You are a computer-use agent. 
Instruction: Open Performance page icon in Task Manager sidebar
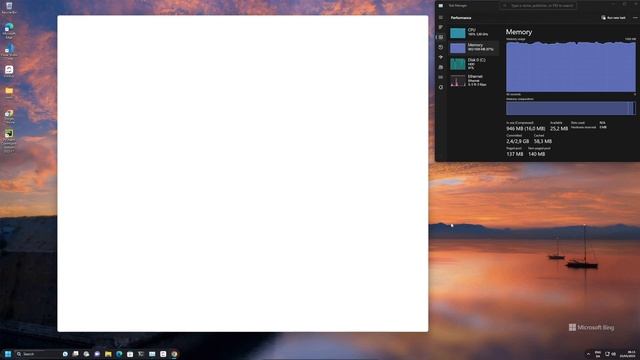tap(441, 37)
